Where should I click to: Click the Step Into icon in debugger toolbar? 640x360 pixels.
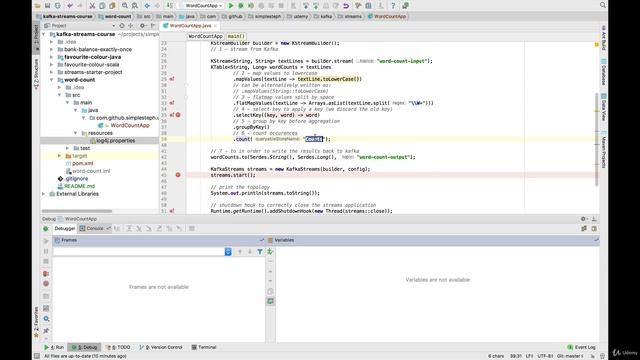click(139, 229)
